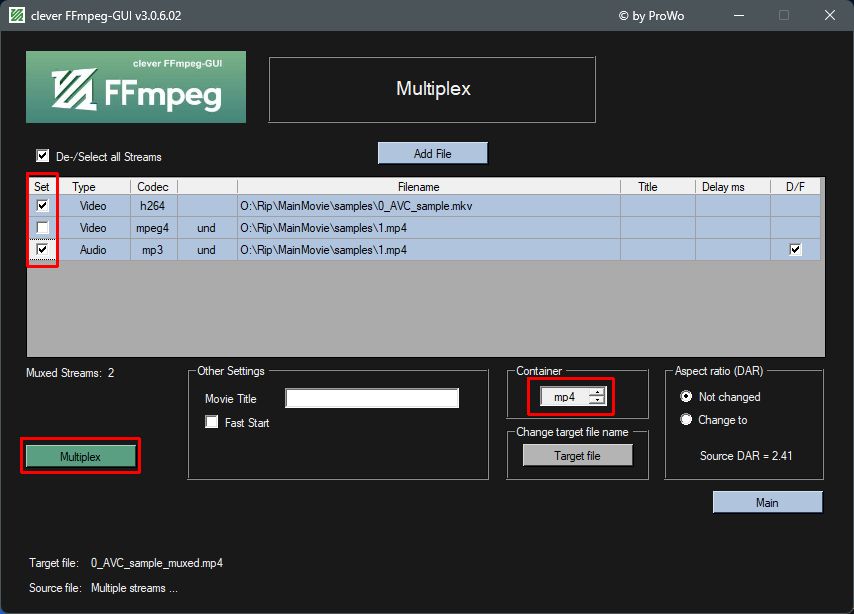Click the Delay ms cell for h264 row
Viewport: 854px width, 614px height.
(733, 206)
